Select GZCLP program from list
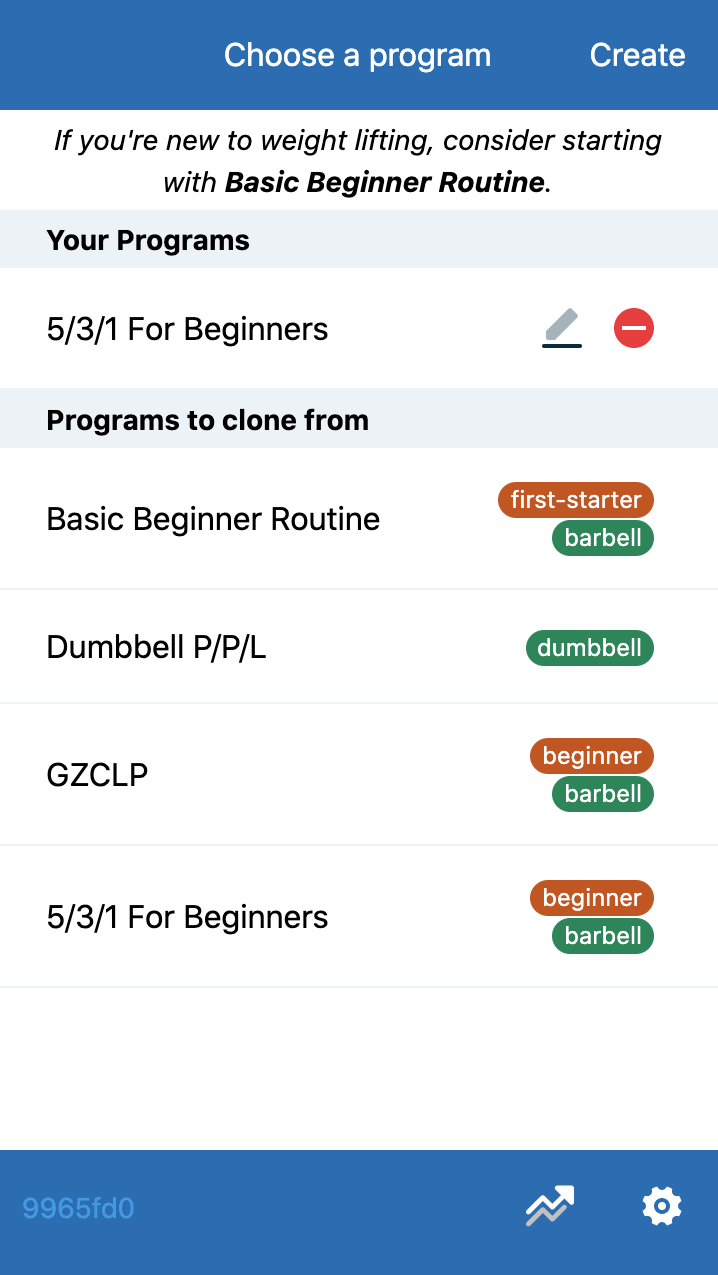 point(359,775)
